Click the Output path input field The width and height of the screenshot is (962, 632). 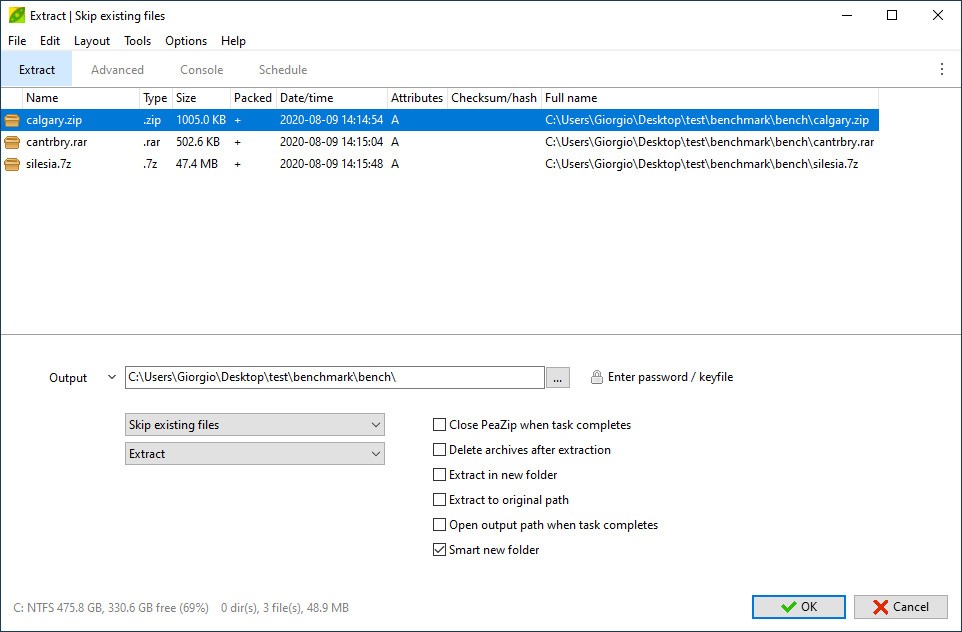[334, 377]
